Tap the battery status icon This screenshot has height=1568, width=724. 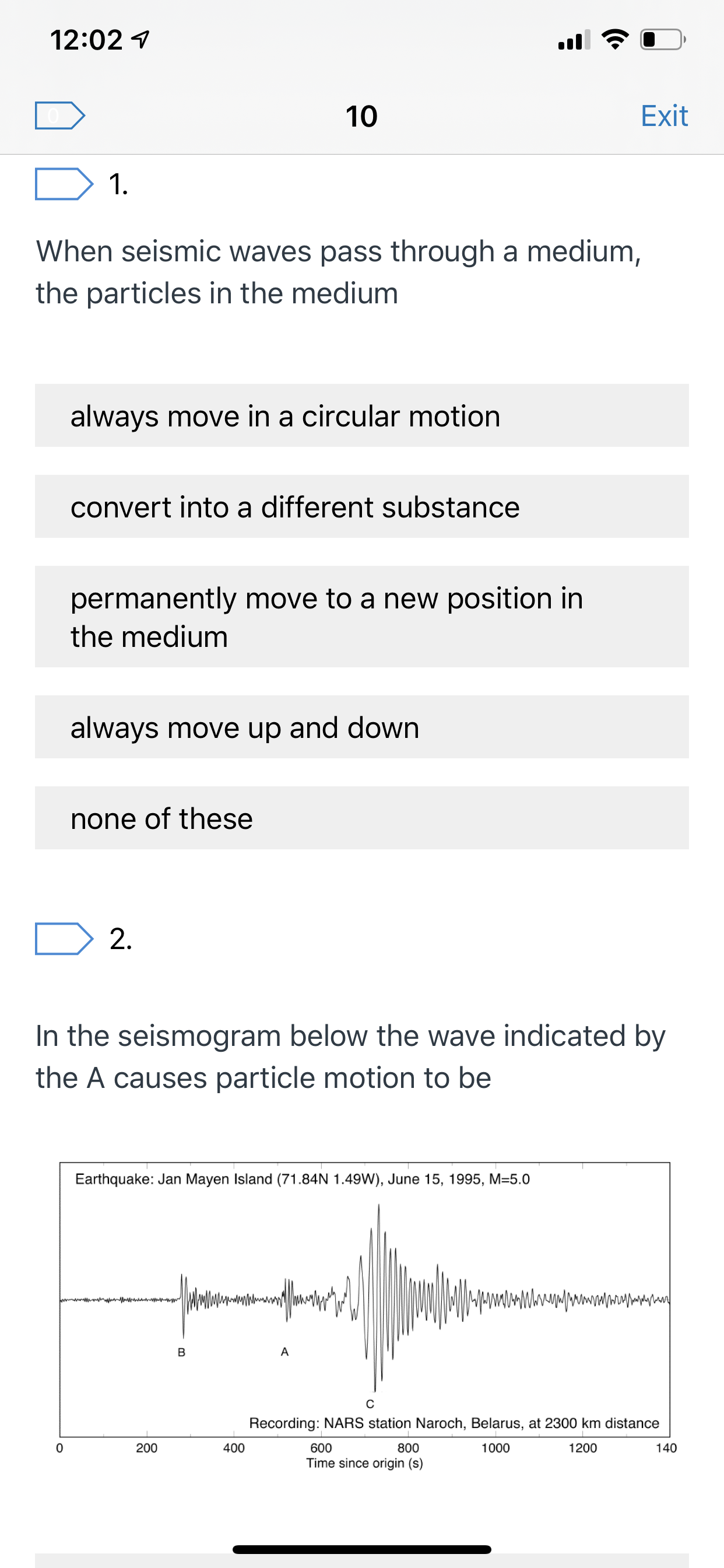pyautogui.click(x=663, y=40)
